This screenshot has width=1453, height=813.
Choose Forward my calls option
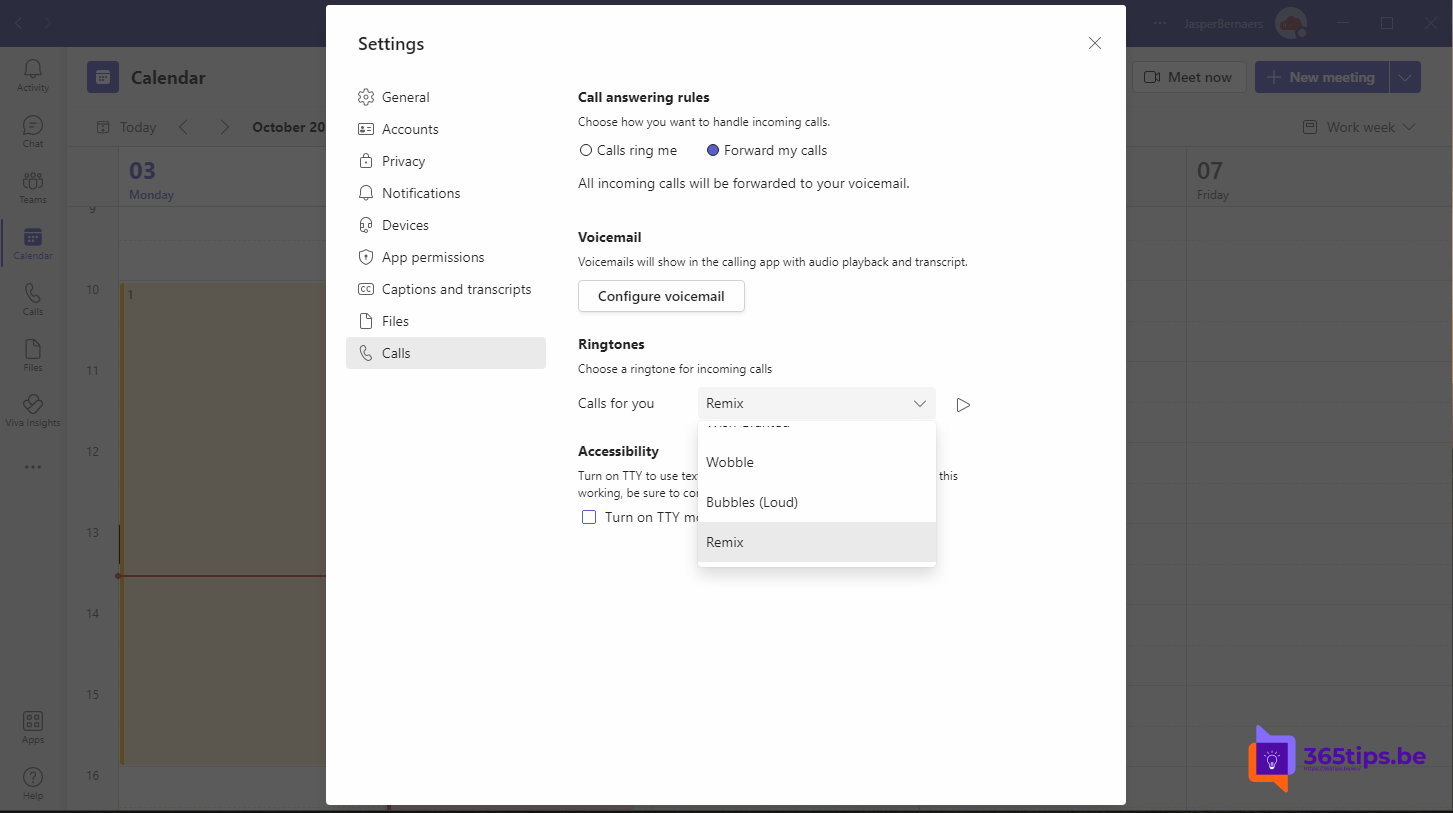point(712,150)
